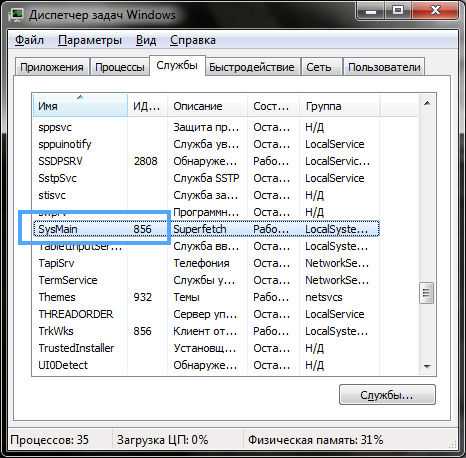Switch to the Приложения tab

(x=52, y=67)
